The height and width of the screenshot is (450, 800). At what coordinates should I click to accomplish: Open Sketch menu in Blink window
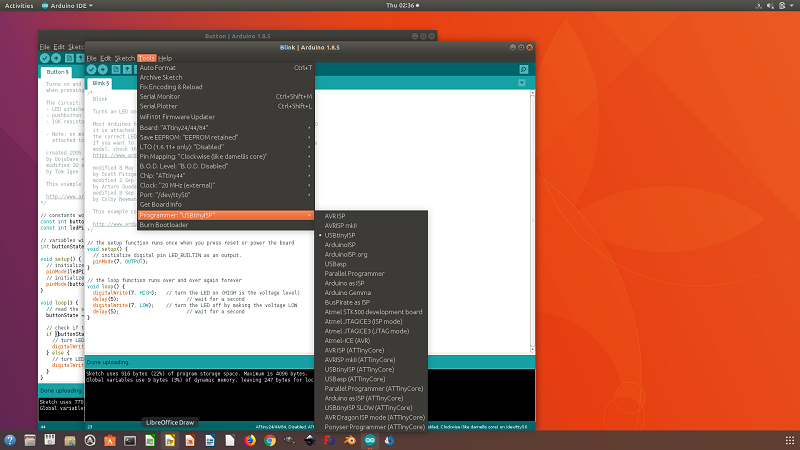tap(124, 58)
